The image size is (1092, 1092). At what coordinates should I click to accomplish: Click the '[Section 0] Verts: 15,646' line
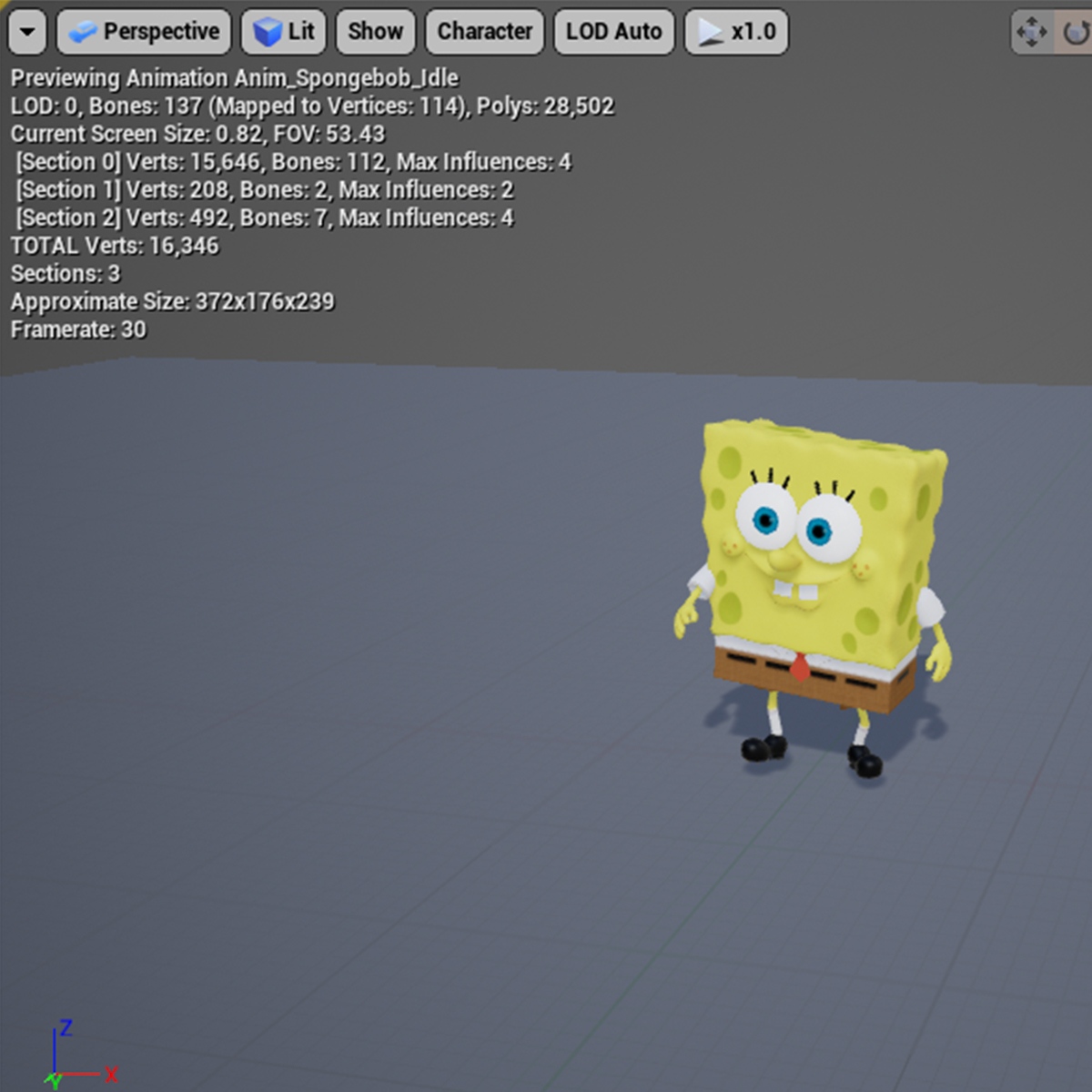coord(294,162)
